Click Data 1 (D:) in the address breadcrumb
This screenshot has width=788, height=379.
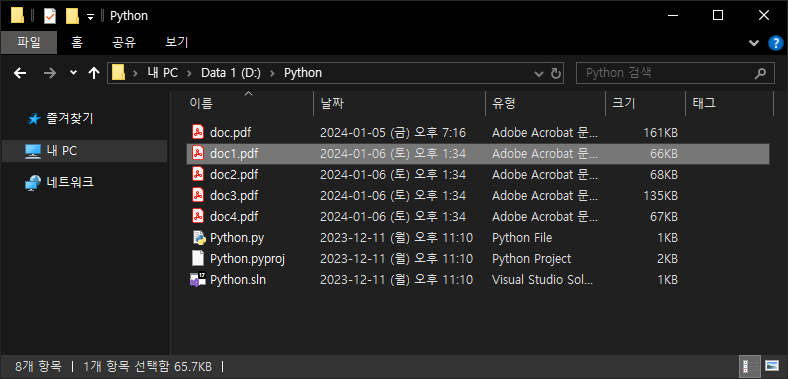231,73
